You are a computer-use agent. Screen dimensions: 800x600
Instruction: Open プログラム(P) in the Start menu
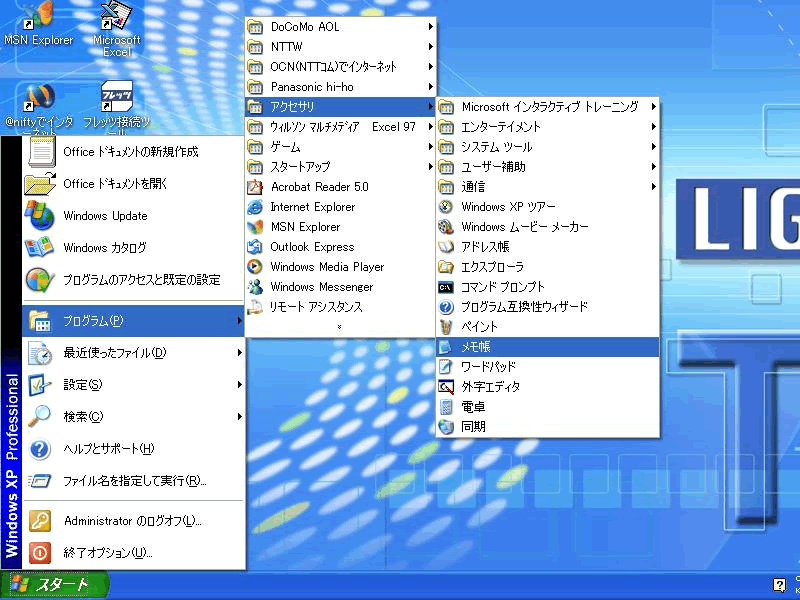(x=133, y=321)
